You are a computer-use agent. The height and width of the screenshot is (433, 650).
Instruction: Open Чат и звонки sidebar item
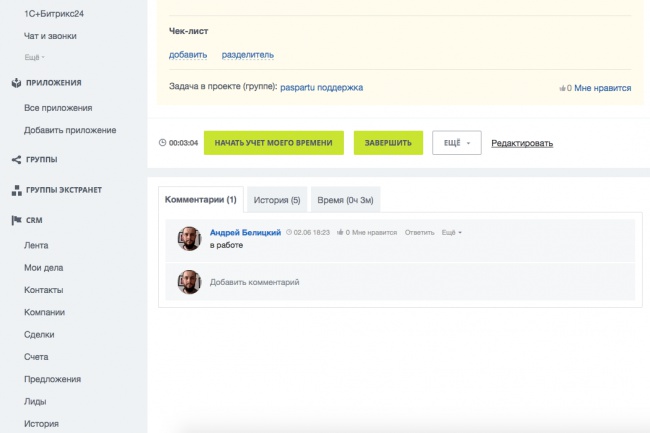50,36
